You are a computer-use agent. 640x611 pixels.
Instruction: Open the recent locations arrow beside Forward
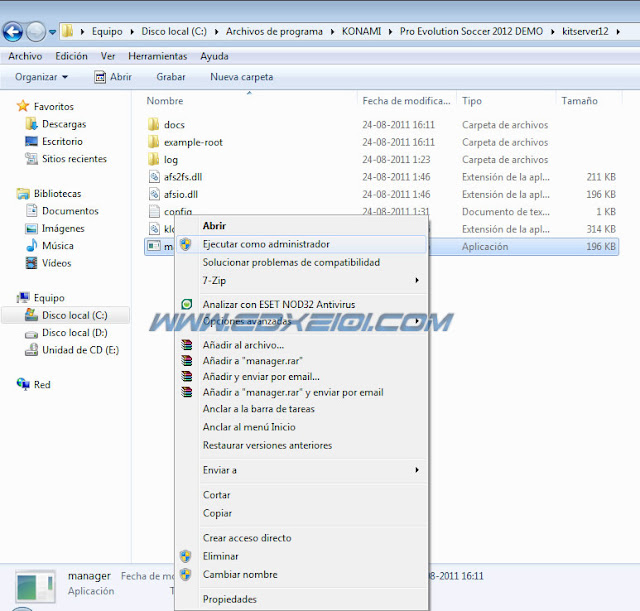(53, 32)
